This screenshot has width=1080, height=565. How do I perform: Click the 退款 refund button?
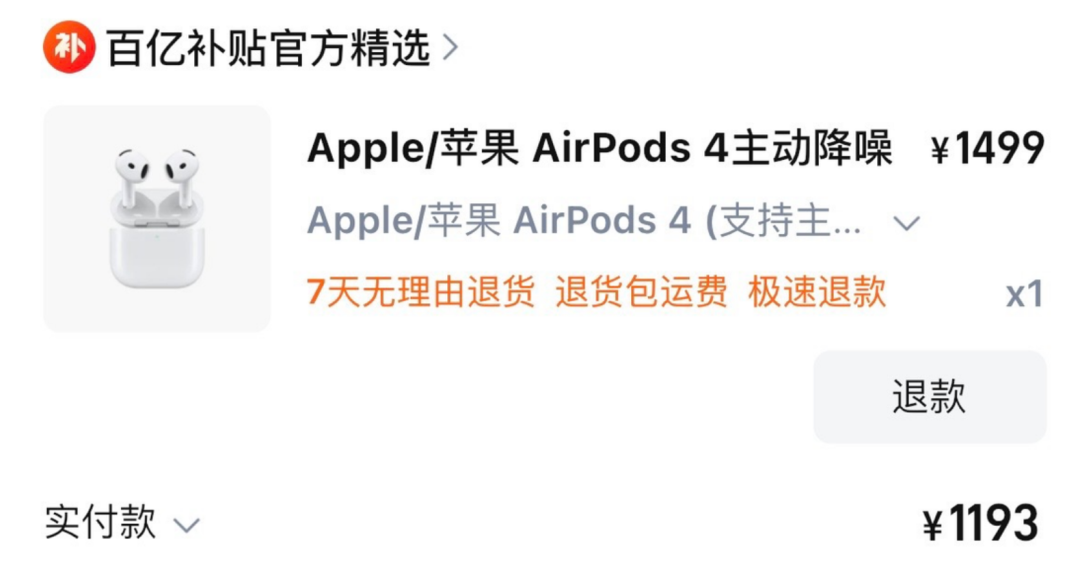tap(930, 397)
